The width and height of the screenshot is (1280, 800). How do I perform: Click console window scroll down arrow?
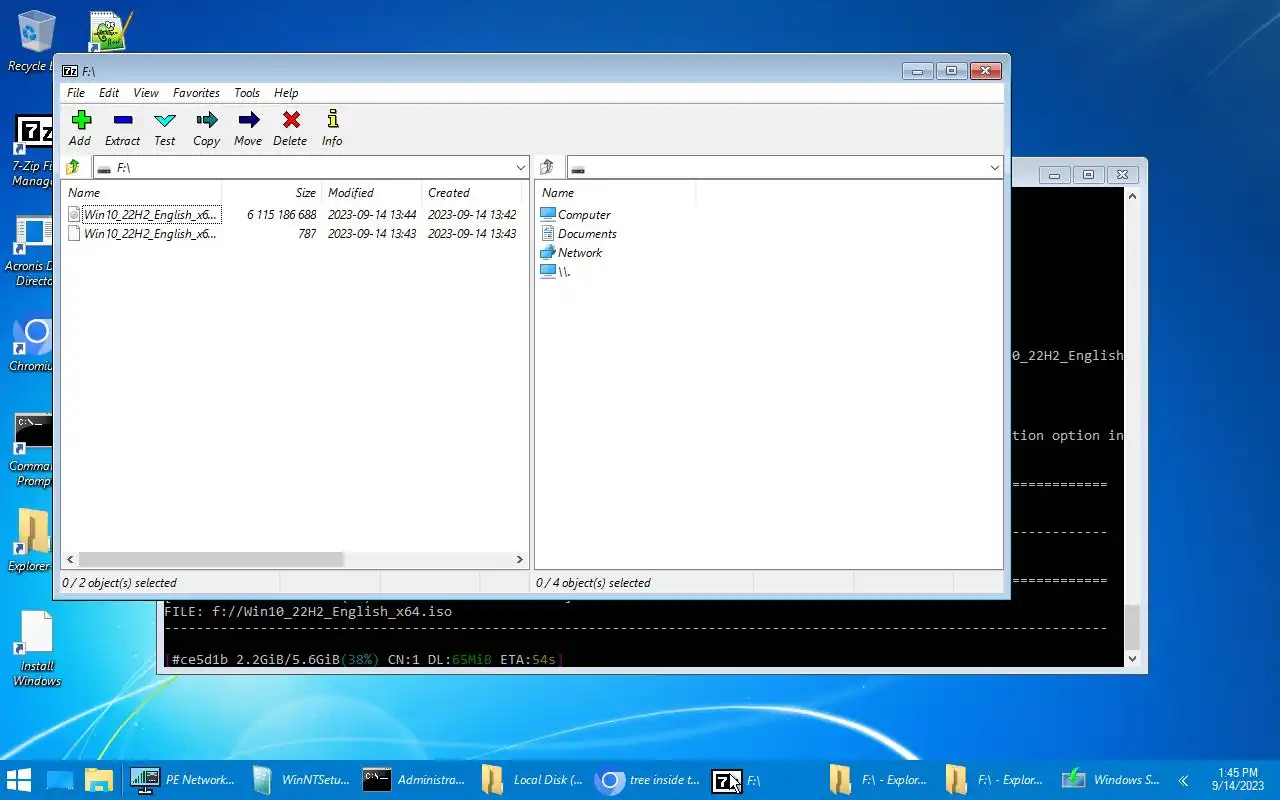coord(1132,658)
